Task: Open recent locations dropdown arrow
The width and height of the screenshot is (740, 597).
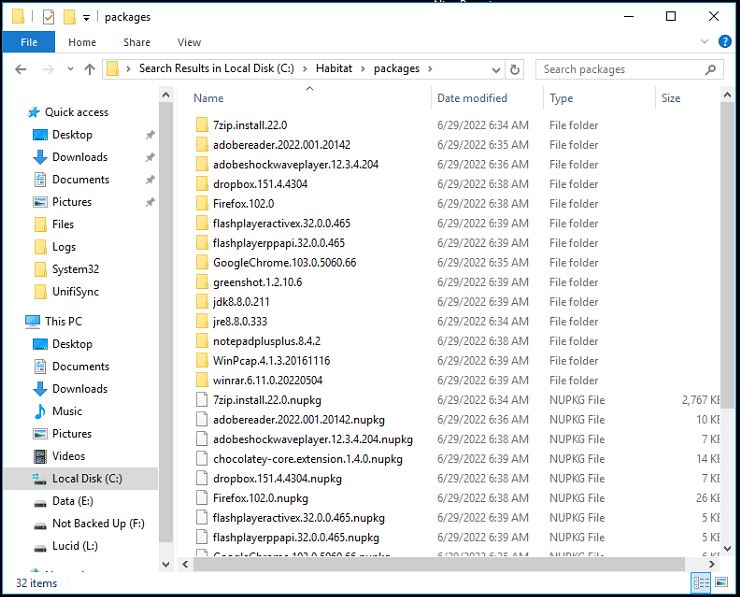Action: coord(68,70)
